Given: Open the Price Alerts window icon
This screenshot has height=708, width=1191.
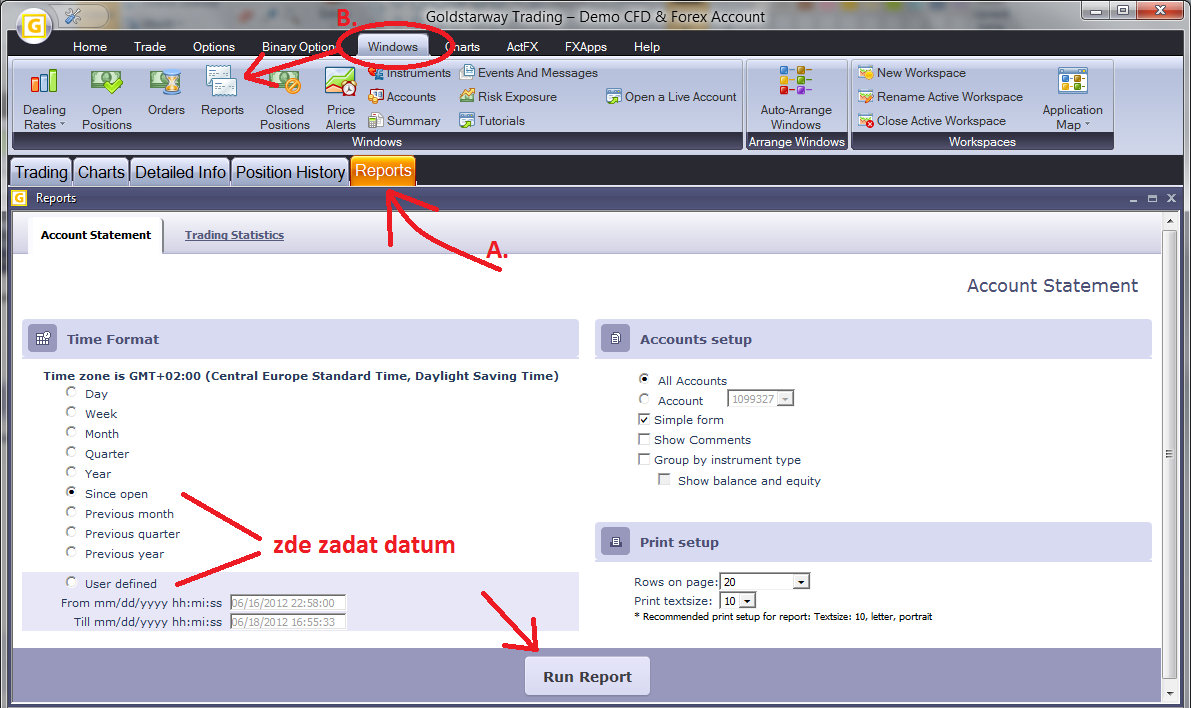Looking at the screenshot, I should (340, 82).
